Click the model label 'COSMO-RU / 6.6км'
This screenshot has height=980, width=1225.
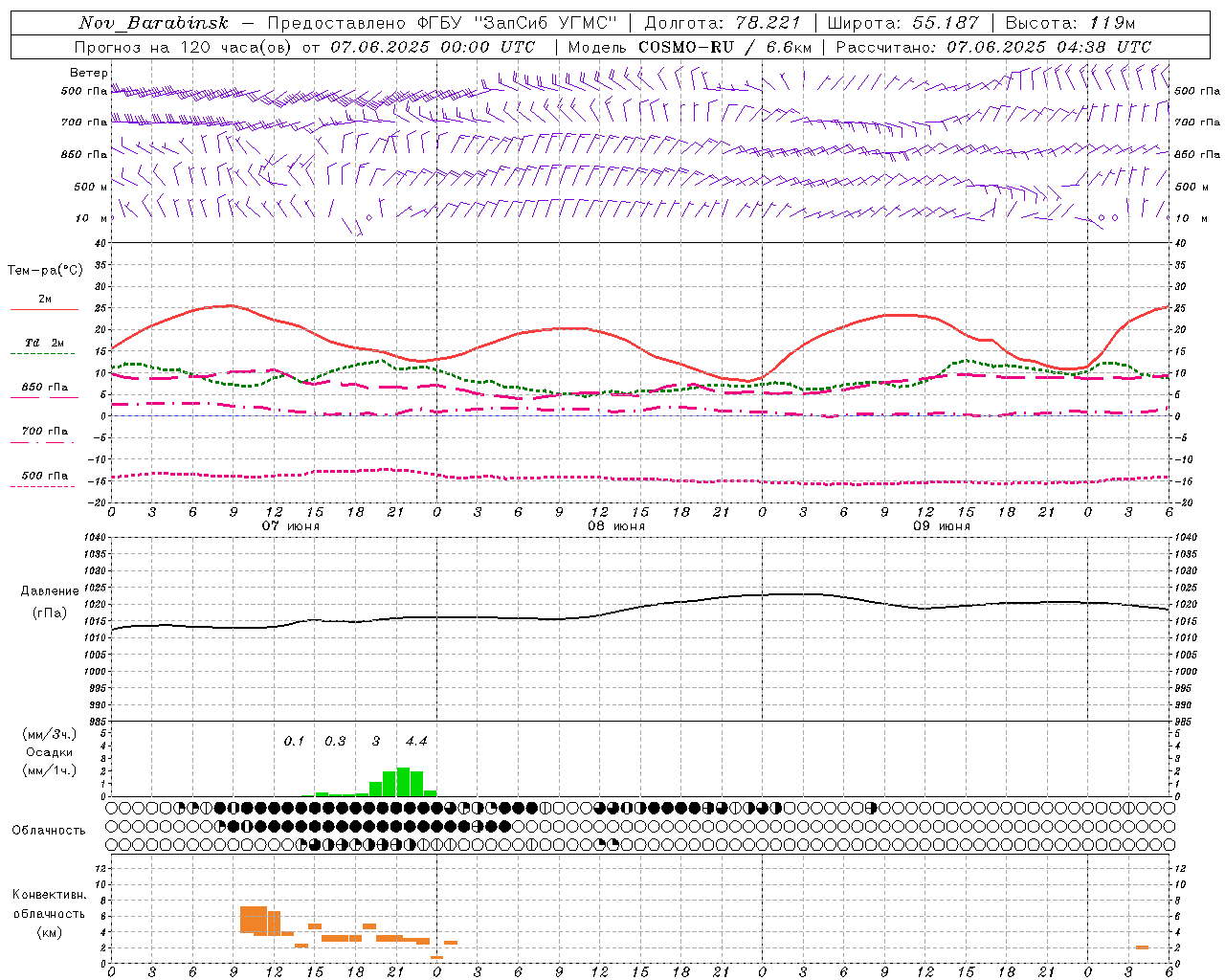[724, 47]
